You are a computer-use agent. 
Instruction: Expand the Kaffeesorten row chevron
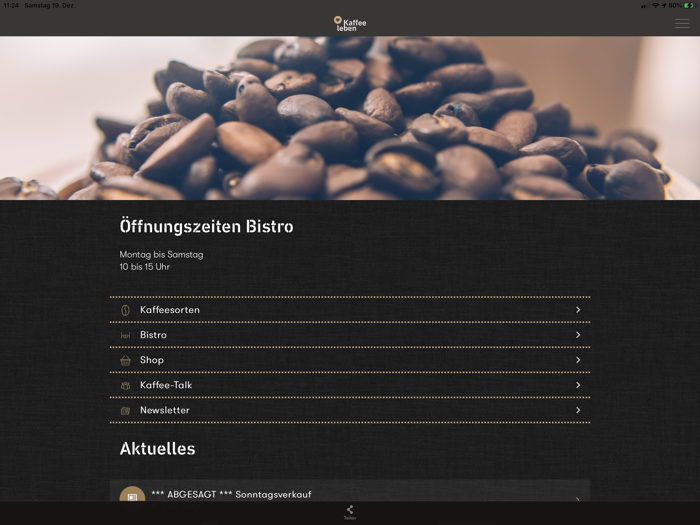coord(578,310)
